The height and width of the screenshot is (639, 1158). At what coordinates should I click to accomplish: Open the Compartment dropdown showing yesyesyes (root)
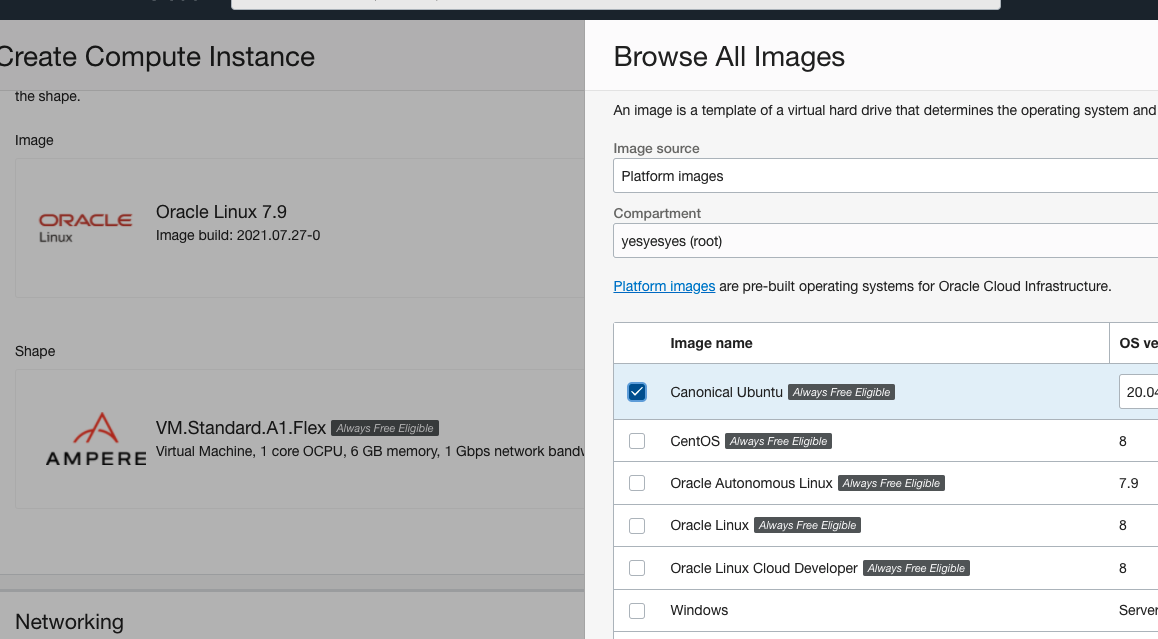[885, 241]
